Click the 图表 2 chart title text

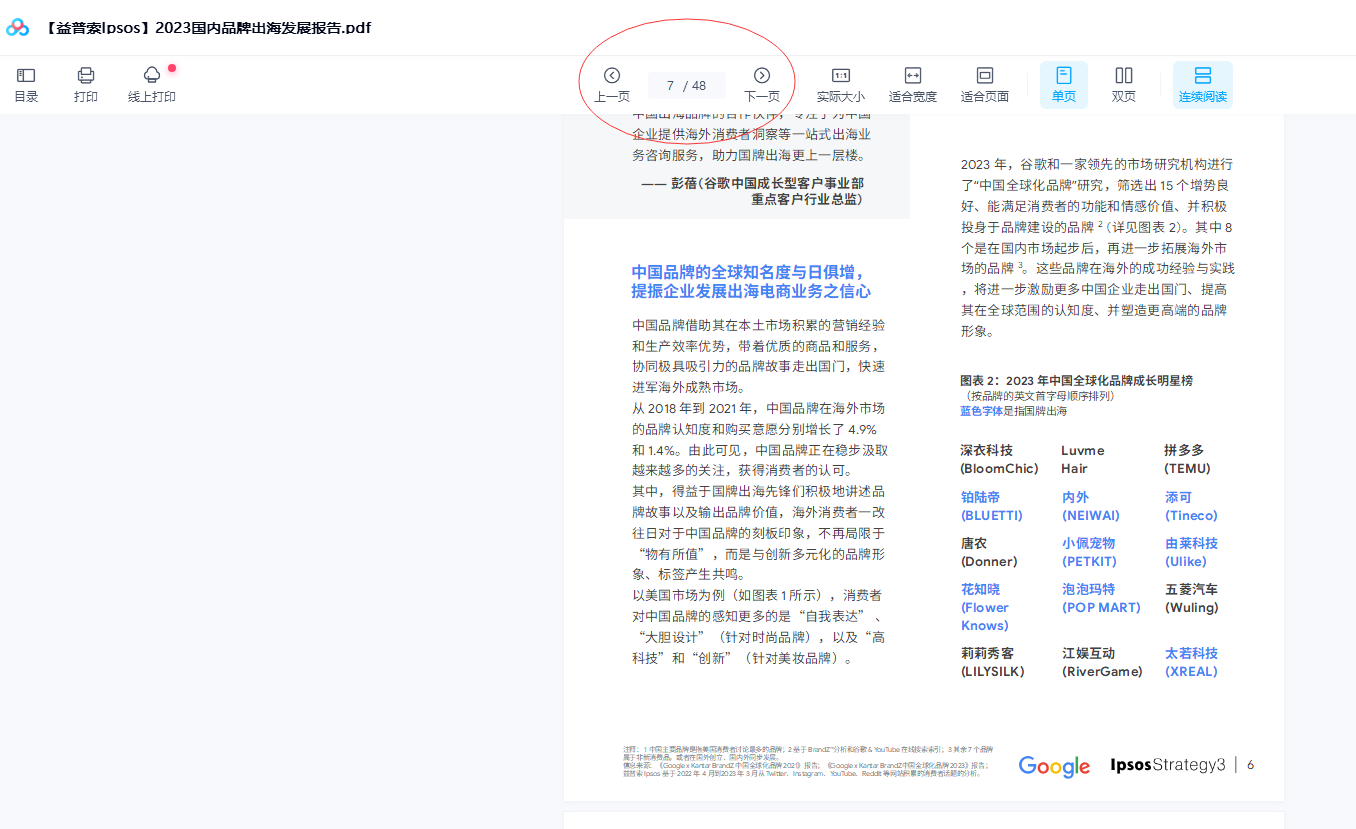(x=1076, y=381)
